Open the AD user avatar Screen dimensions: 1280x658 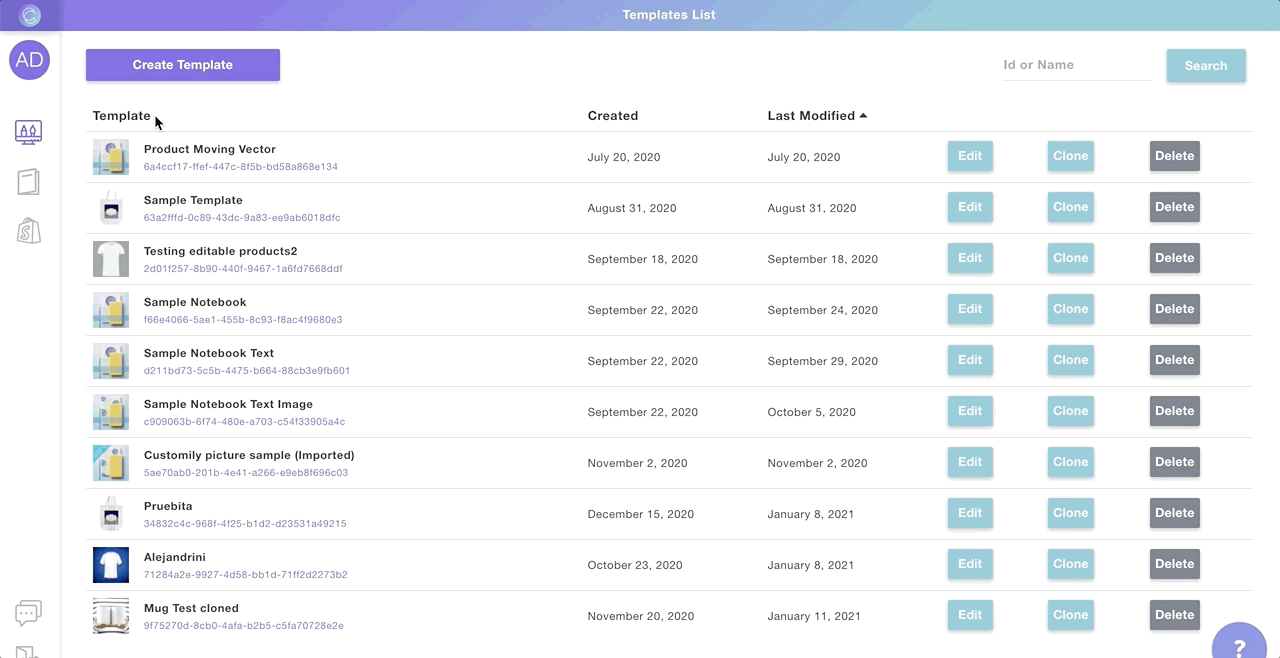click(29, 60)
